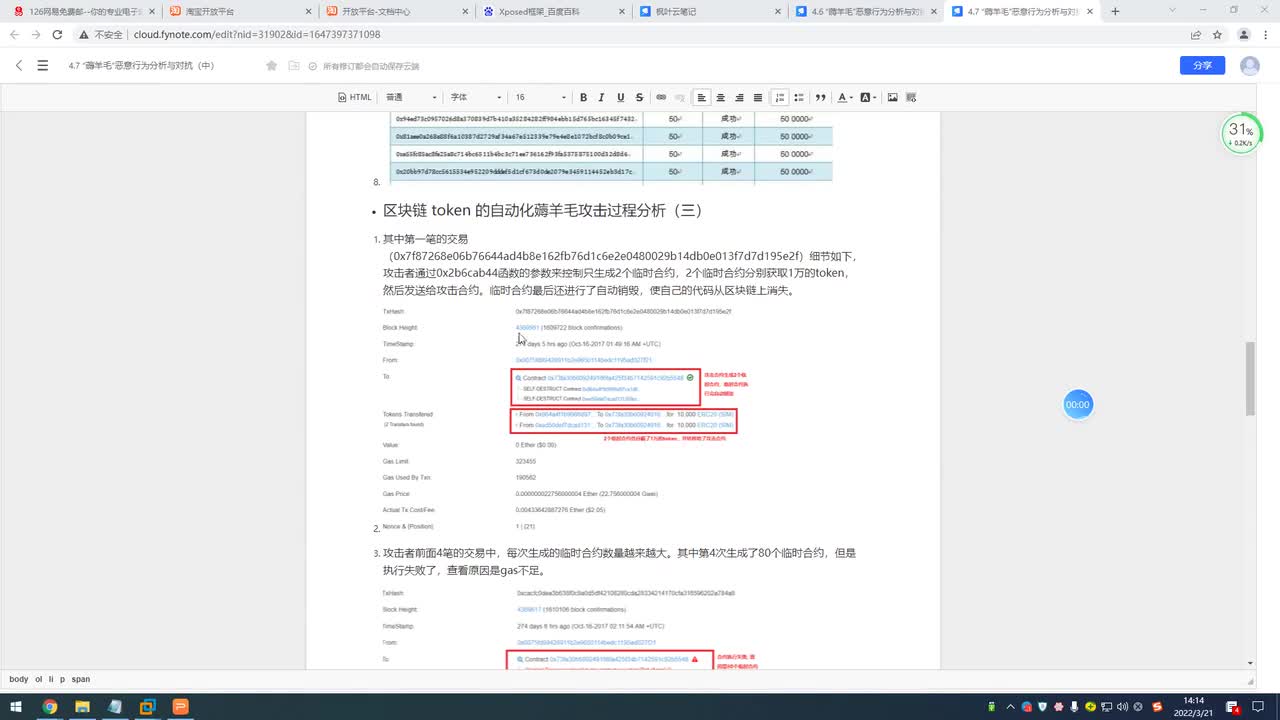Image resolution: width=1280 pixels, height=720 pixels.
Task: Open Chrome's three-dot menu
Action: tap(1265, 34)
